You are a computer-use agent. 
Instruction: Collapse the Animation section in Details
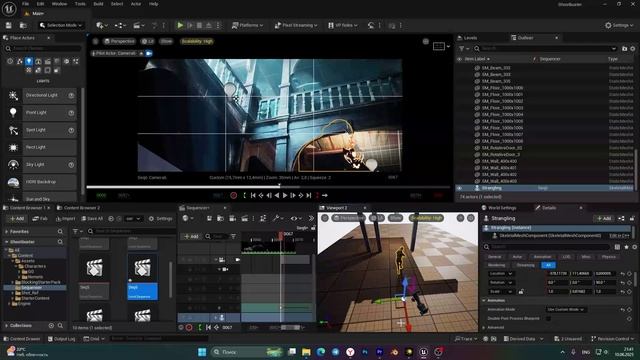(x=484, y=300)
